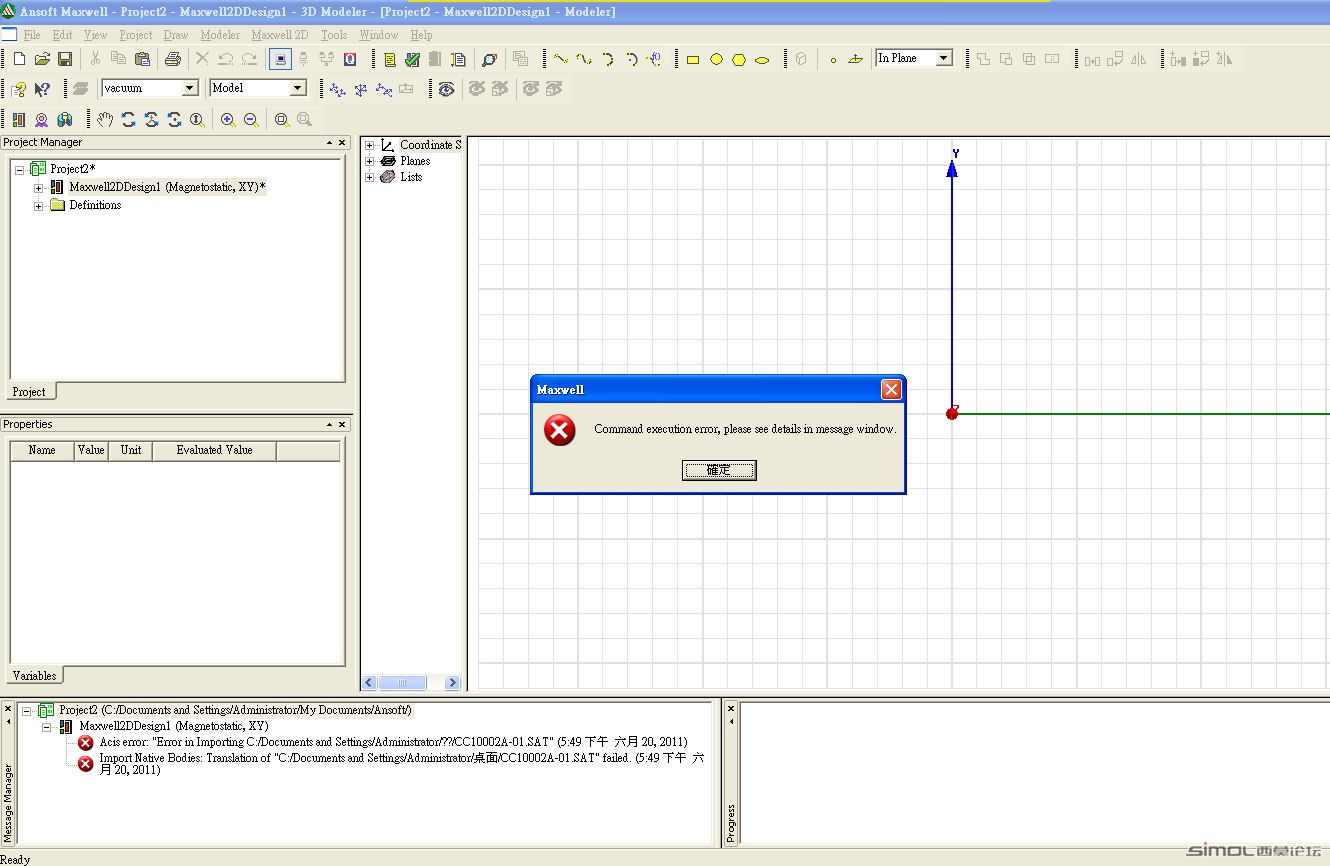Expand the Lists node in model tree
1330x866 pixels.
click(369, 177)
